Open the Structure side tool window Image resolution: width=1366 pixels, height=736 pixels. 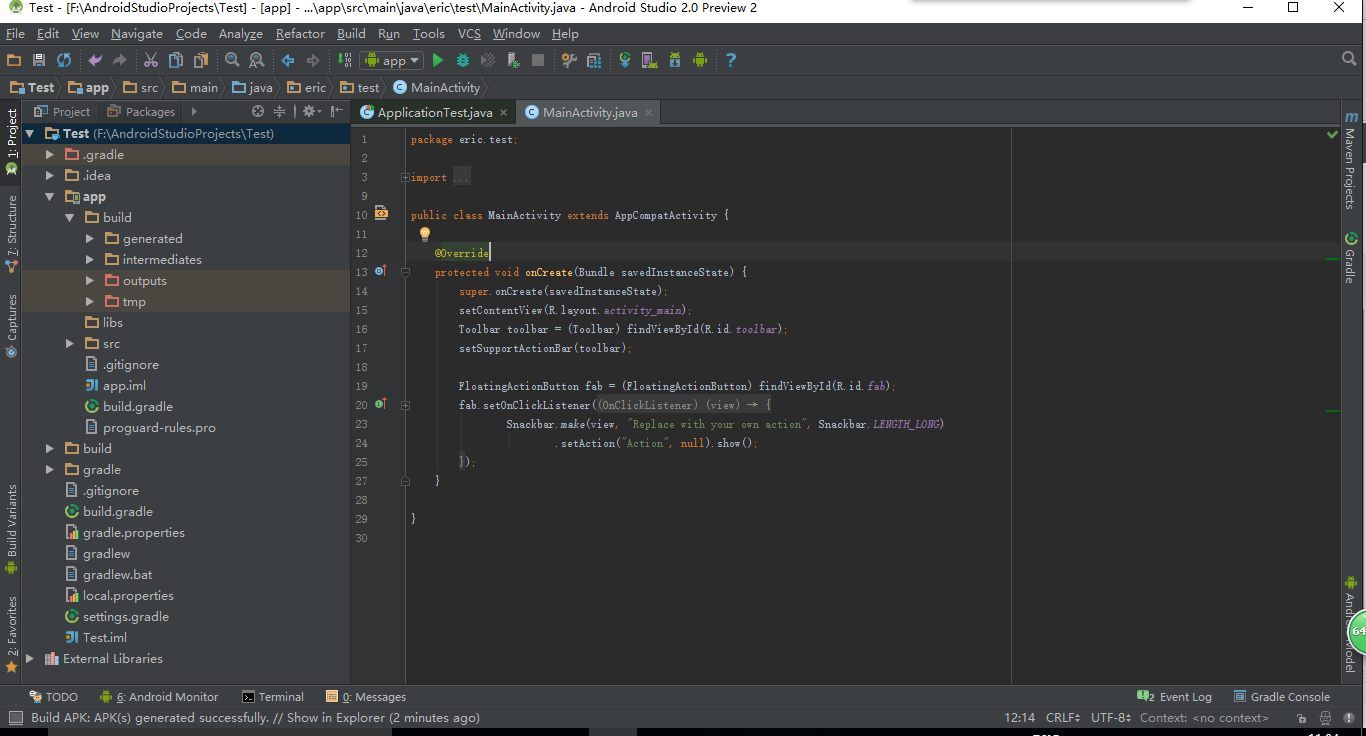tap(11, 232)
